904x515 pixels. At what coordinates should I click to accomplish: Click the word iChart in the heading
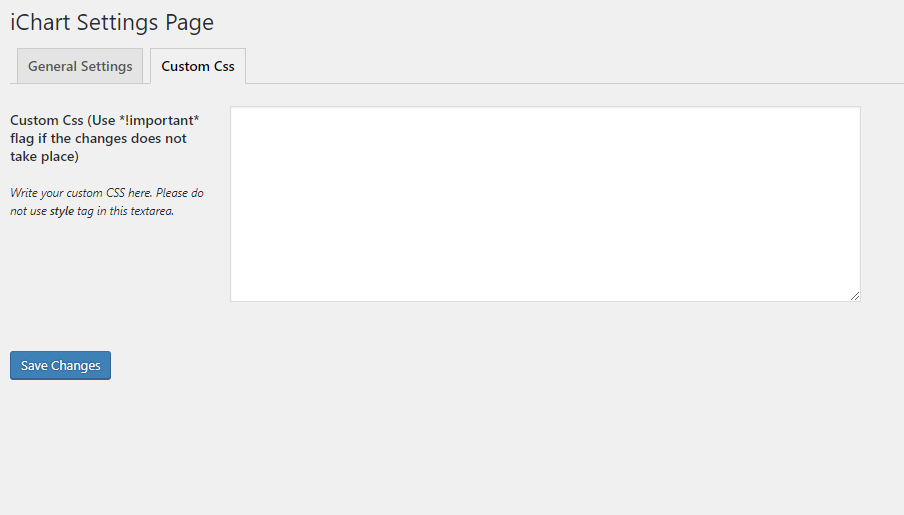click(x=40, y=22)
